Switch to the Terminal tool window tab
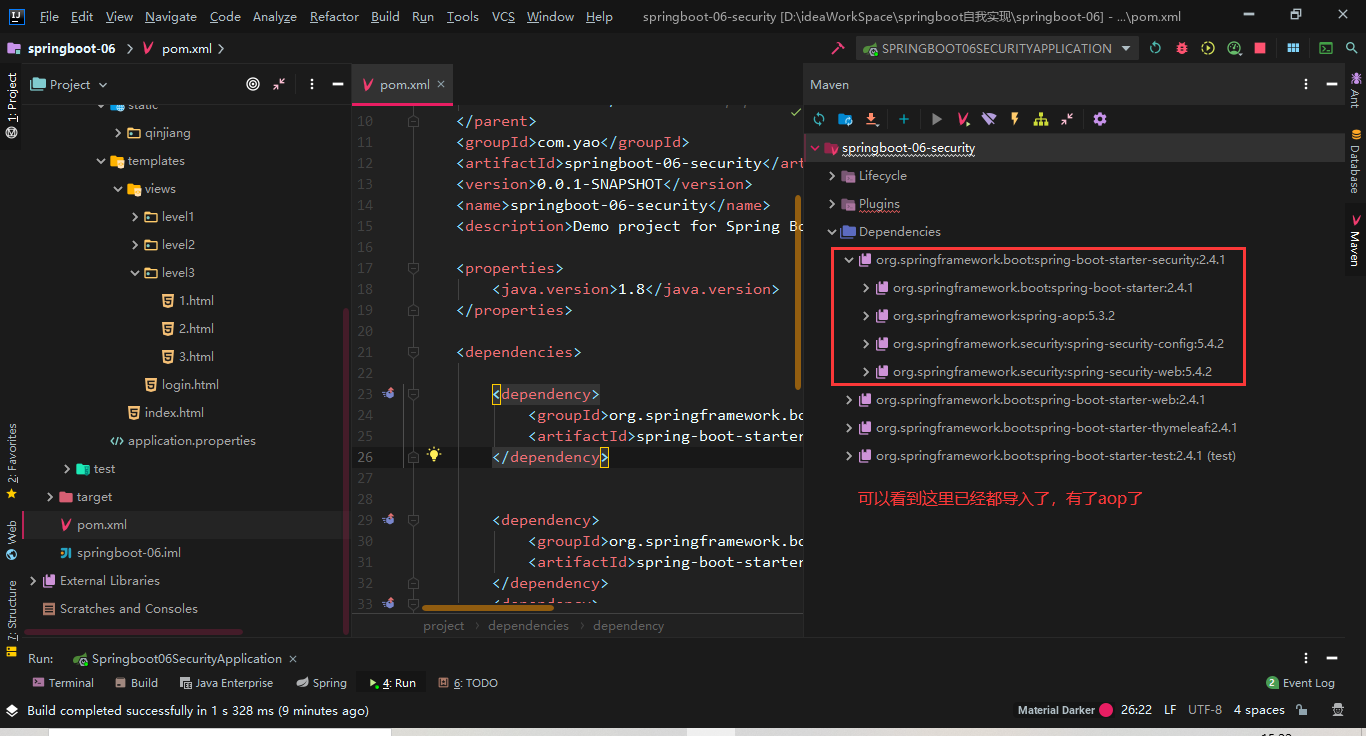 [x=63, y=683]
